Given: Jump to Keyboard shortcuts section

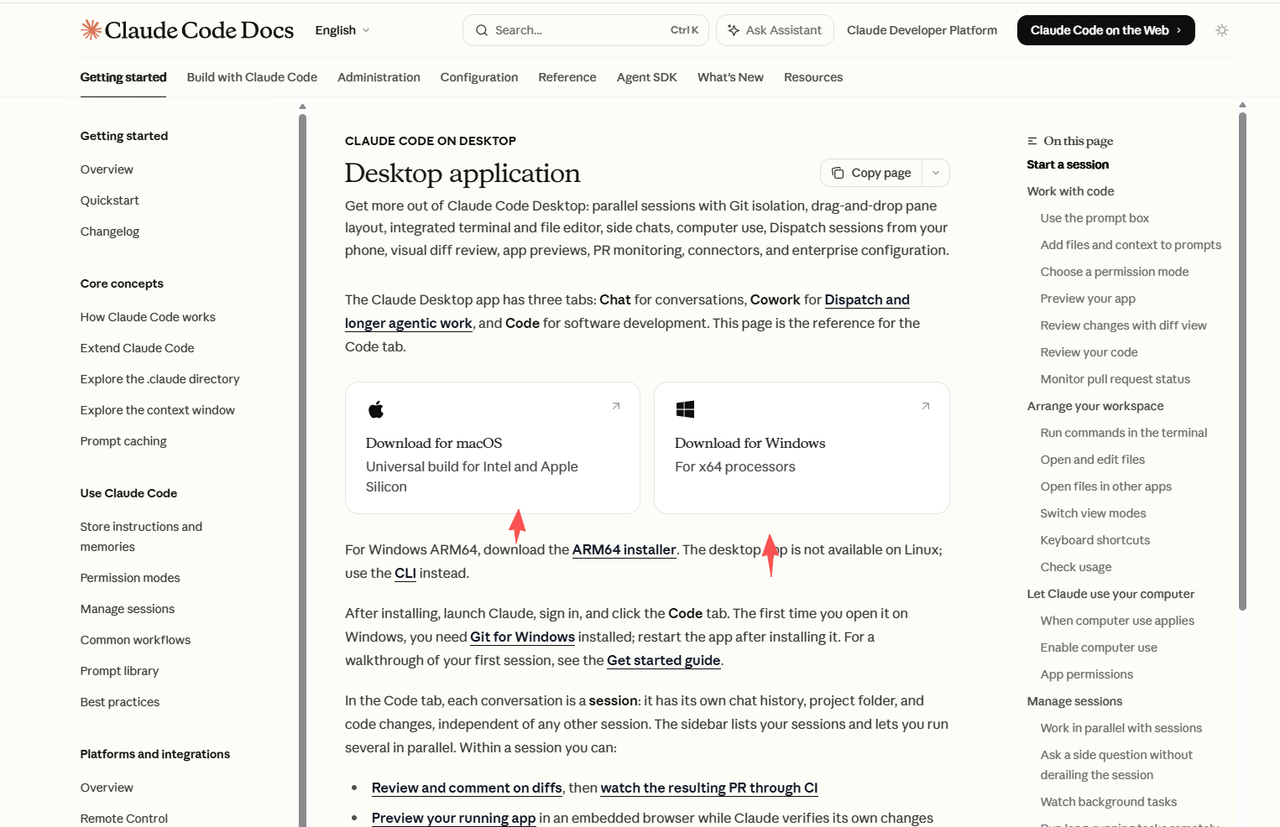Looking at the screenshot, I should point(1095,541).
